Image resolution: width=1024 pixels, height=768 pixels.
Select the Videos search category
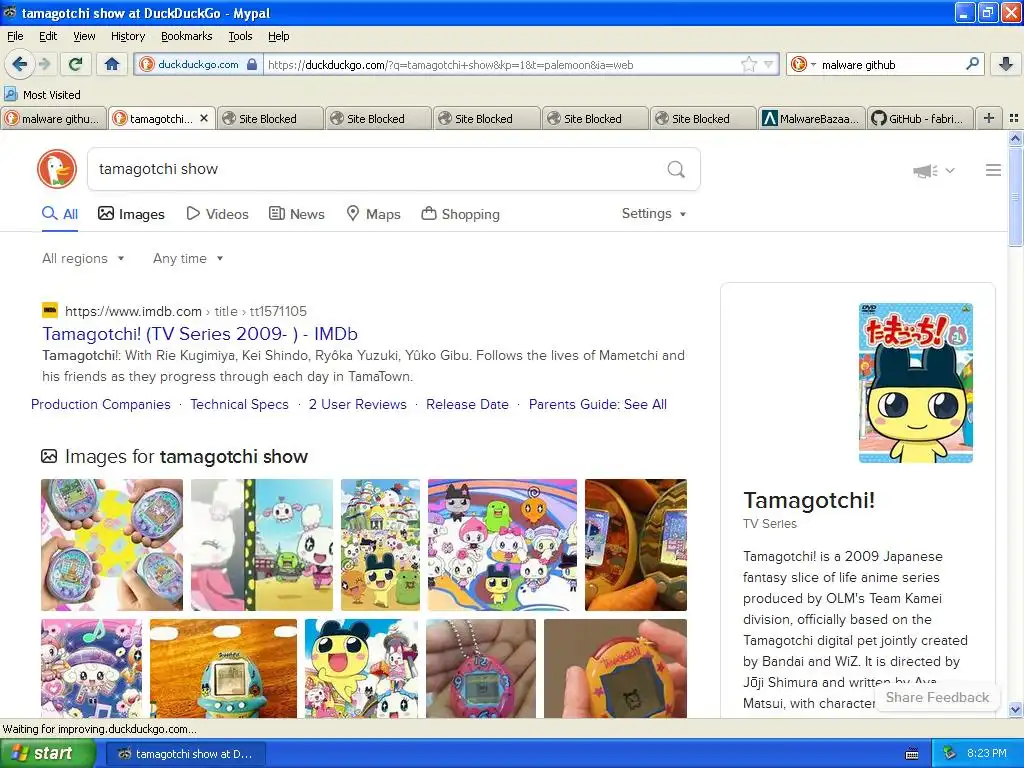(217, 214)
